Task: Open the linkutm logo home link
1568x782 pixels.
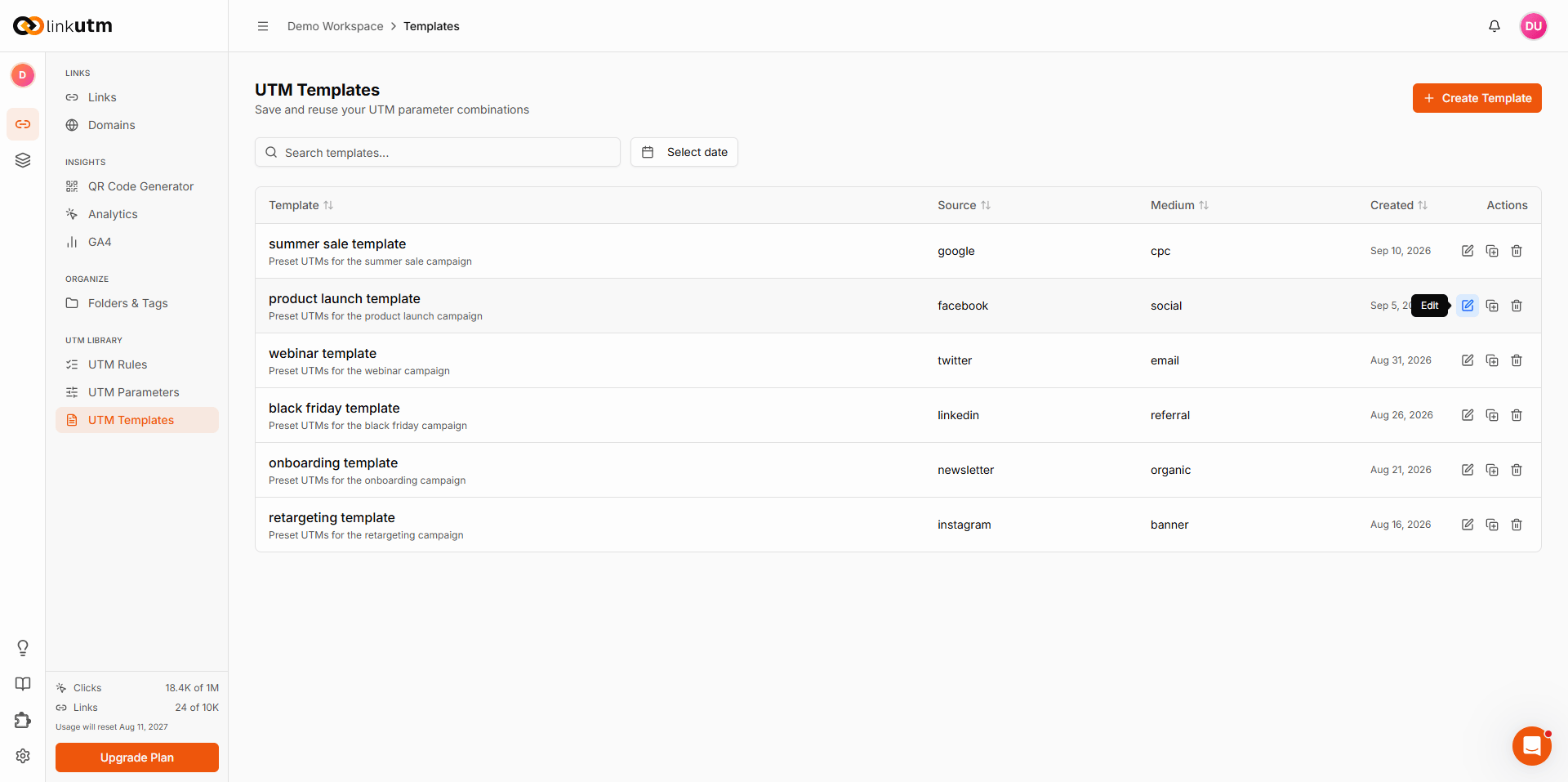Action: [x=63, y=26]
